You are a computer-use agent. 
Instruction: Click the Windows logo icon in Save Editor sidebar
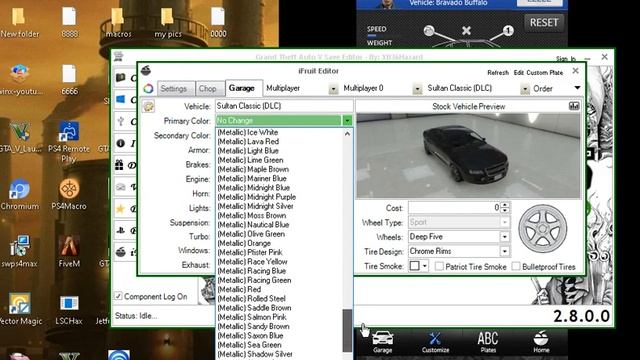click(x=121, y=99)
